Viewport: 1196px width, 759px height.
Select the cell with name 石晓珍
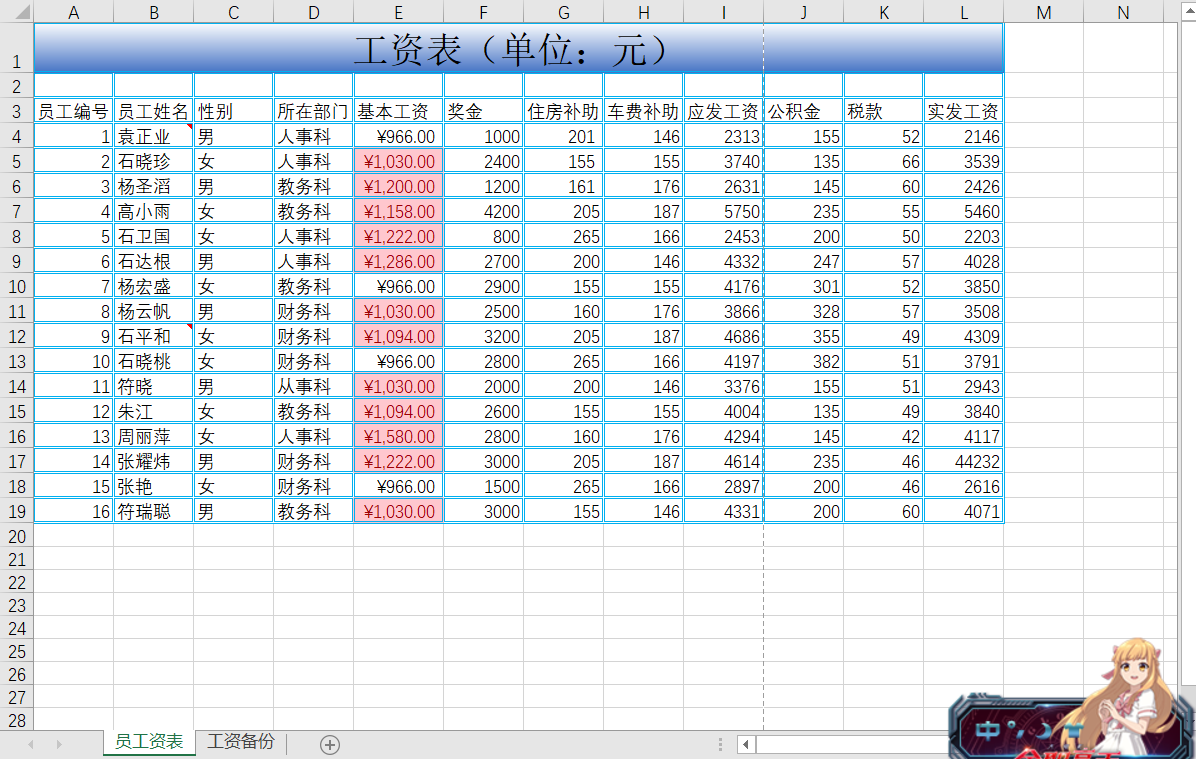click(x=153, y=162)
